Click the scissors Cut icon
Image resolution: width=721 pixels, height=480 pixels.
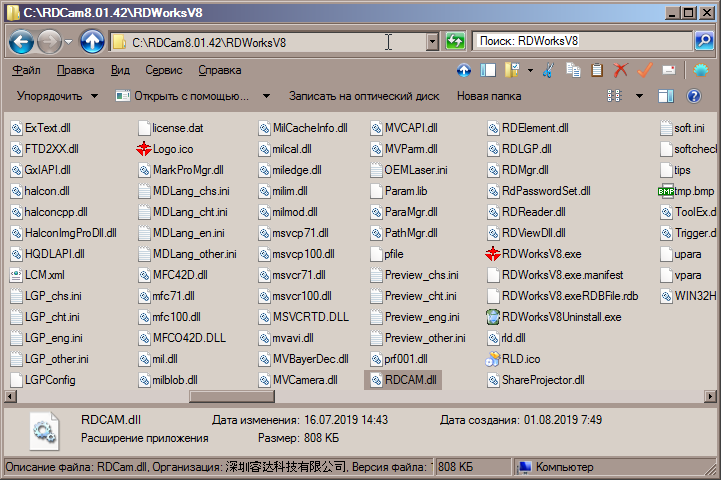coord(547,71)
